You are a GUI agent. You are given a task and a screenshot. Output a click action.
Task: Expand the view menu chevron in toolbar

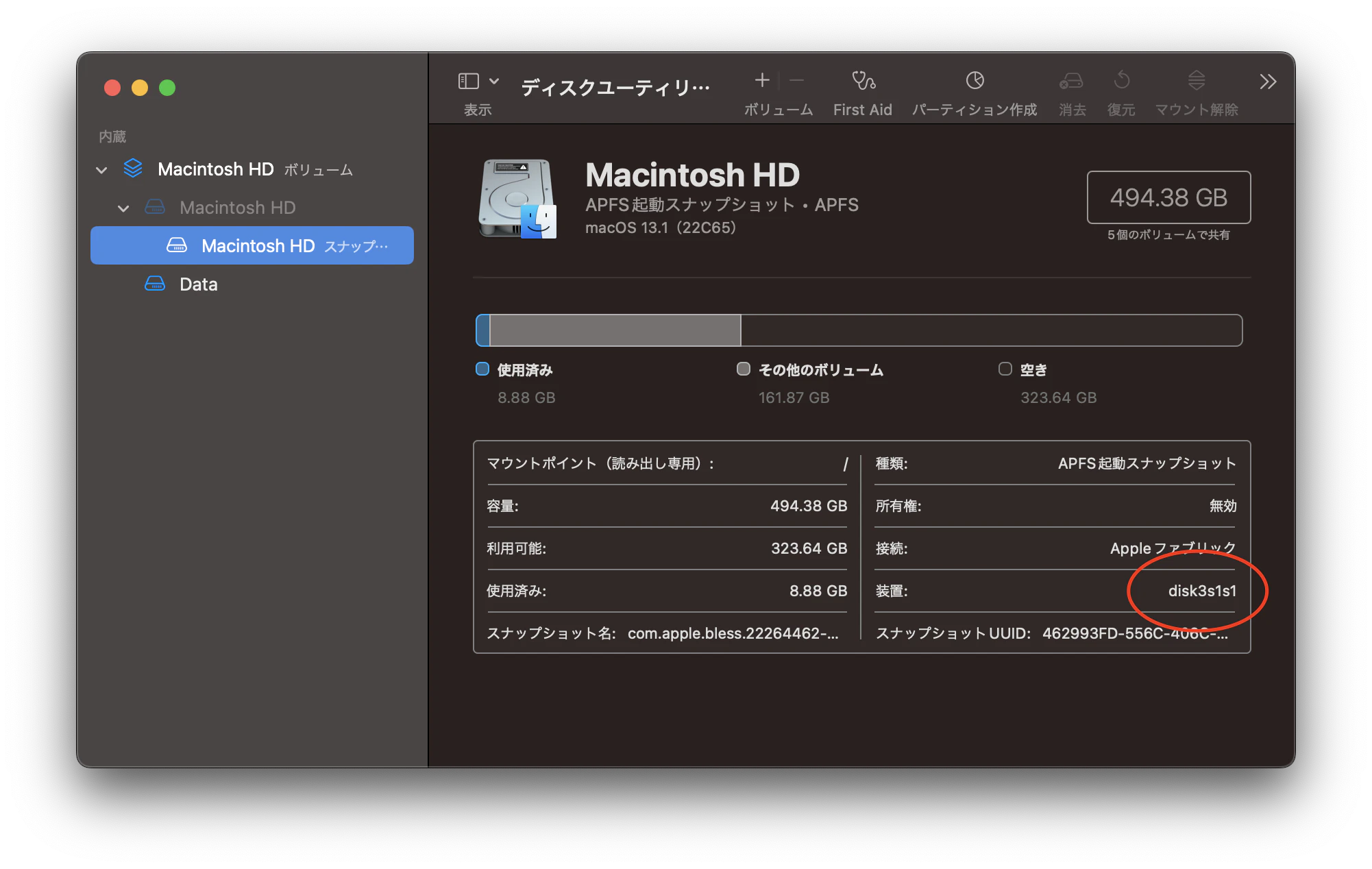[x=493, y=81]
